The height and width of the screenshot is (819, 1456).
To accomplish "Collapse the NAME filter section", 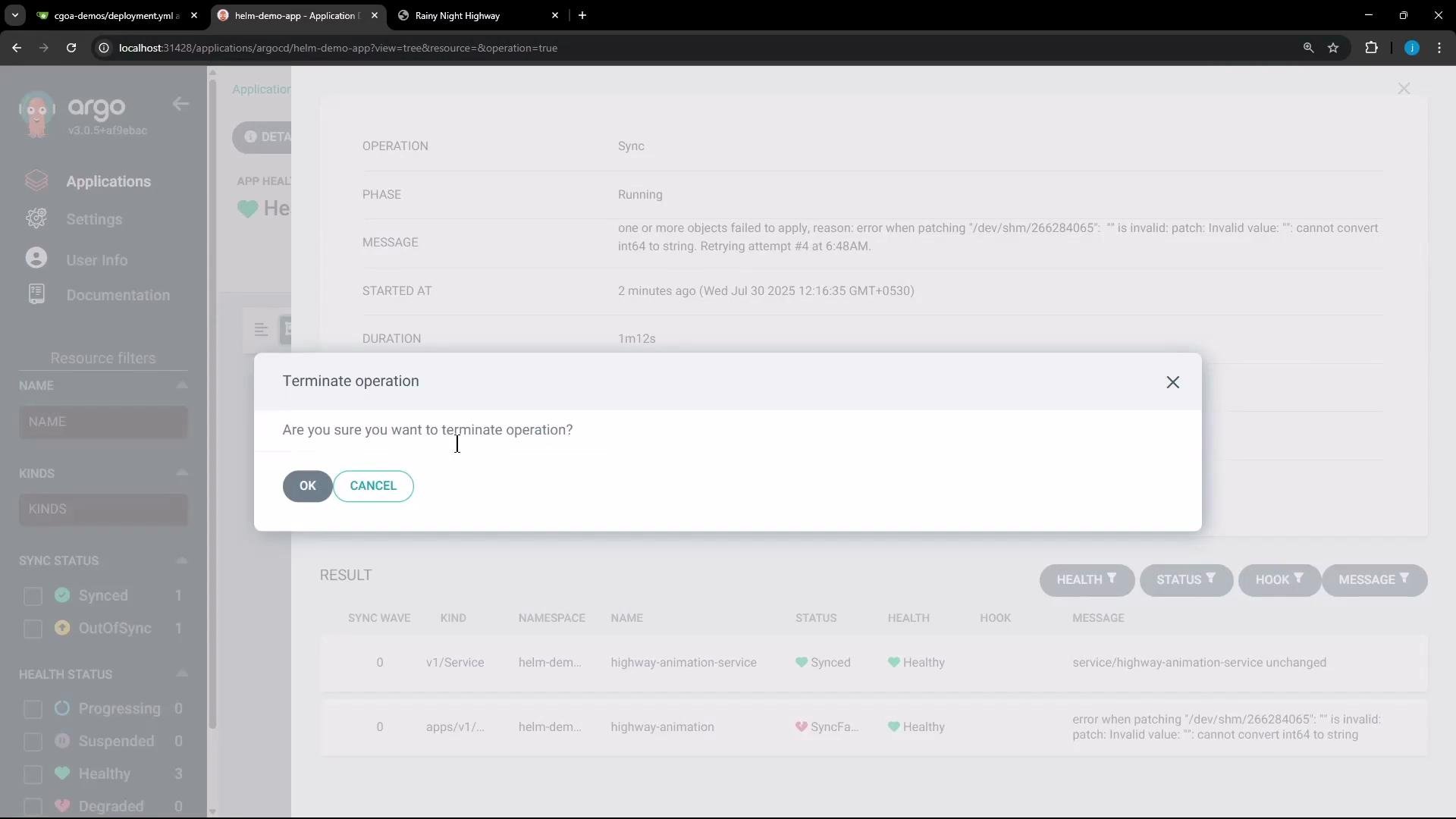I will tap(182, 385).
